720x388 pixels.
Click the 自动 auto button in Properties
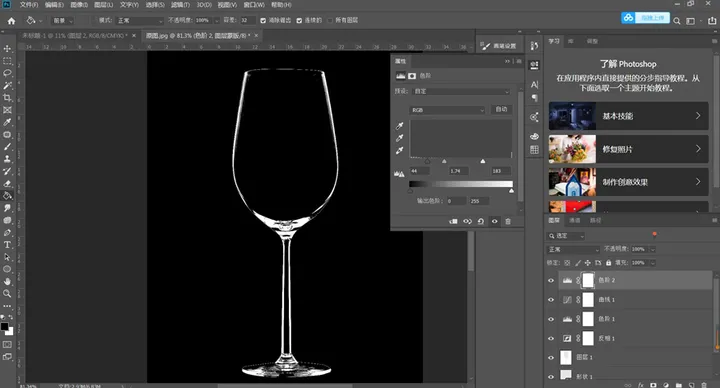[x=501, y=110]
